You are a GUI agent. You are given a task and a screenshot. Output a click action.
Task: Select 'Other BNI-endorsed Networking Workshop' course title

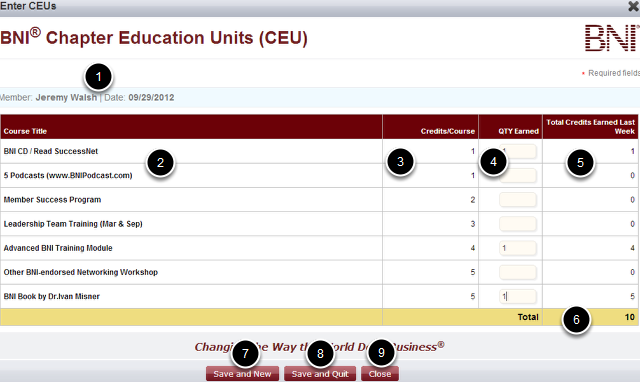coord(81,272)
